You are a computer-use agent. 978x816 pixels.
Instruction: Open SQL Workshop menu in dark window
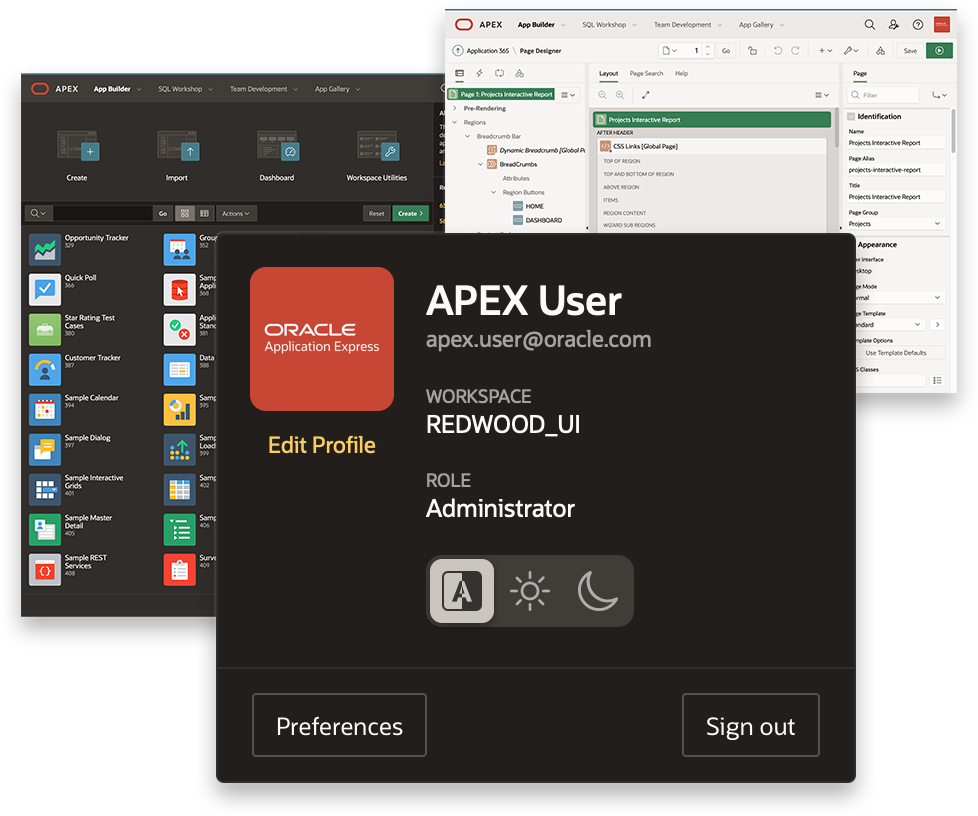point(185,89)
